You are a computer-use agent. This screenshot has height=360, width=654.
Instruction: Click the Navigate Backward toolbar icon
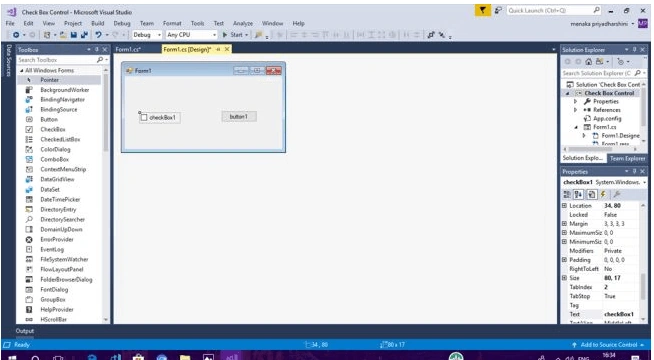click(16, 35)
